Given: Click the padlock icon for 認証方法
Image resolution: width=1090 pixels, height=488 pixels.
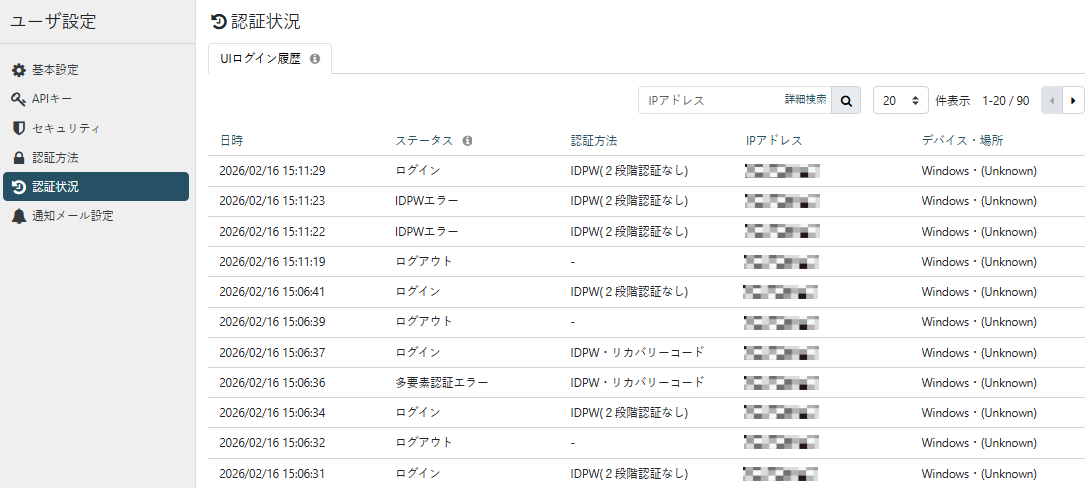Looking at the screenshot, I should 18,158.
